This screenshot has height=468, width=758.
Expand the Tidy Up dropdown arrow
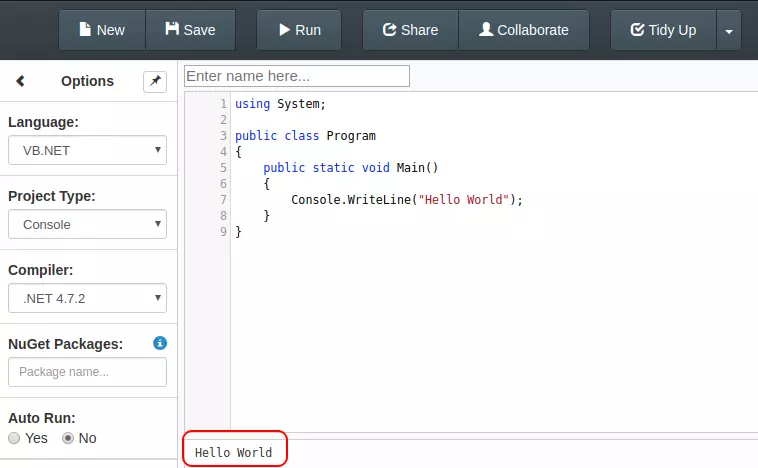pos(729,30)
